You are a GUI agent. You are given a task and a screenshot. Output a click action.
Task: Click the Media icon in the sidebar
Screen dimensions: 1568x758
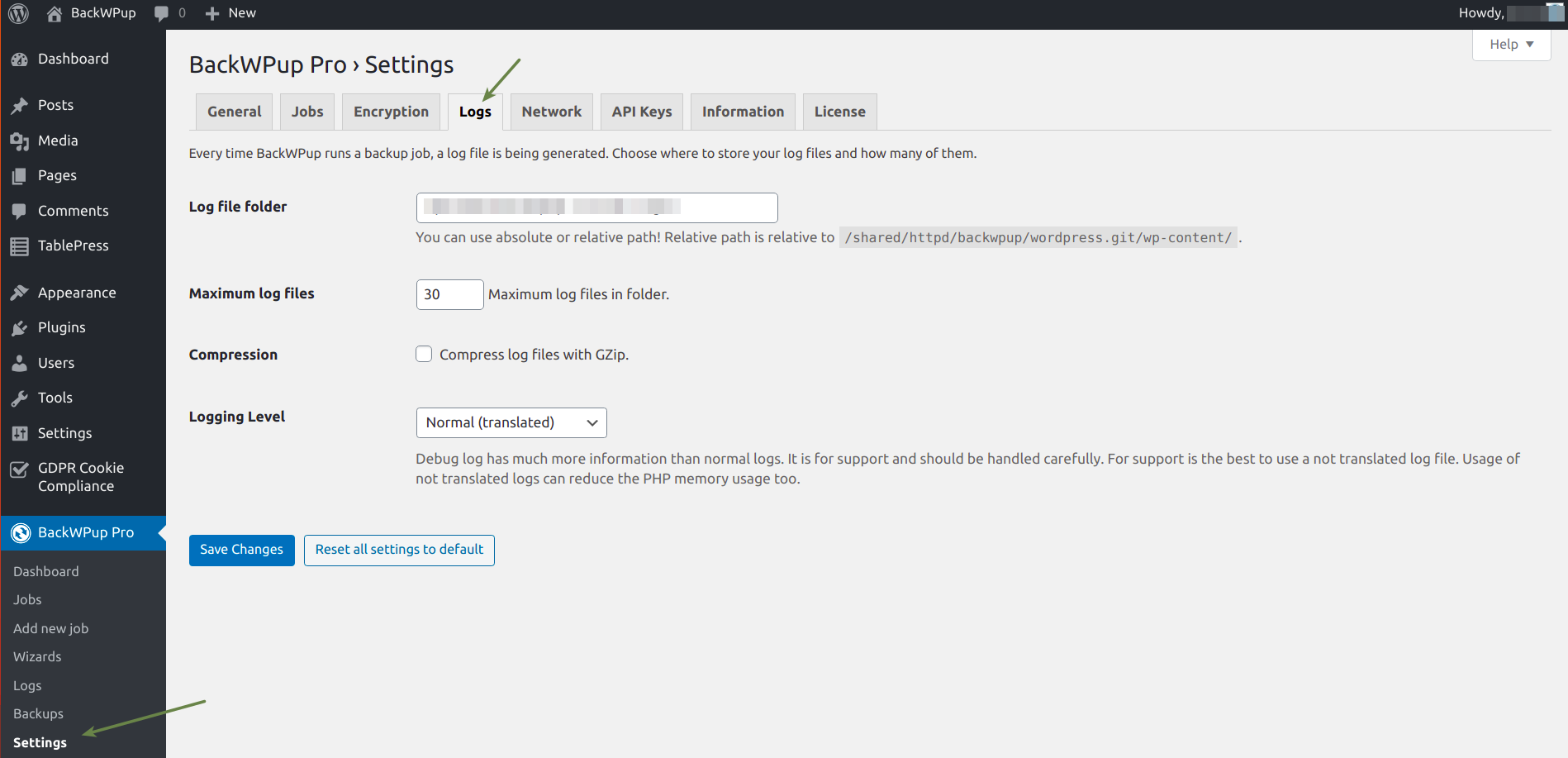20,141
